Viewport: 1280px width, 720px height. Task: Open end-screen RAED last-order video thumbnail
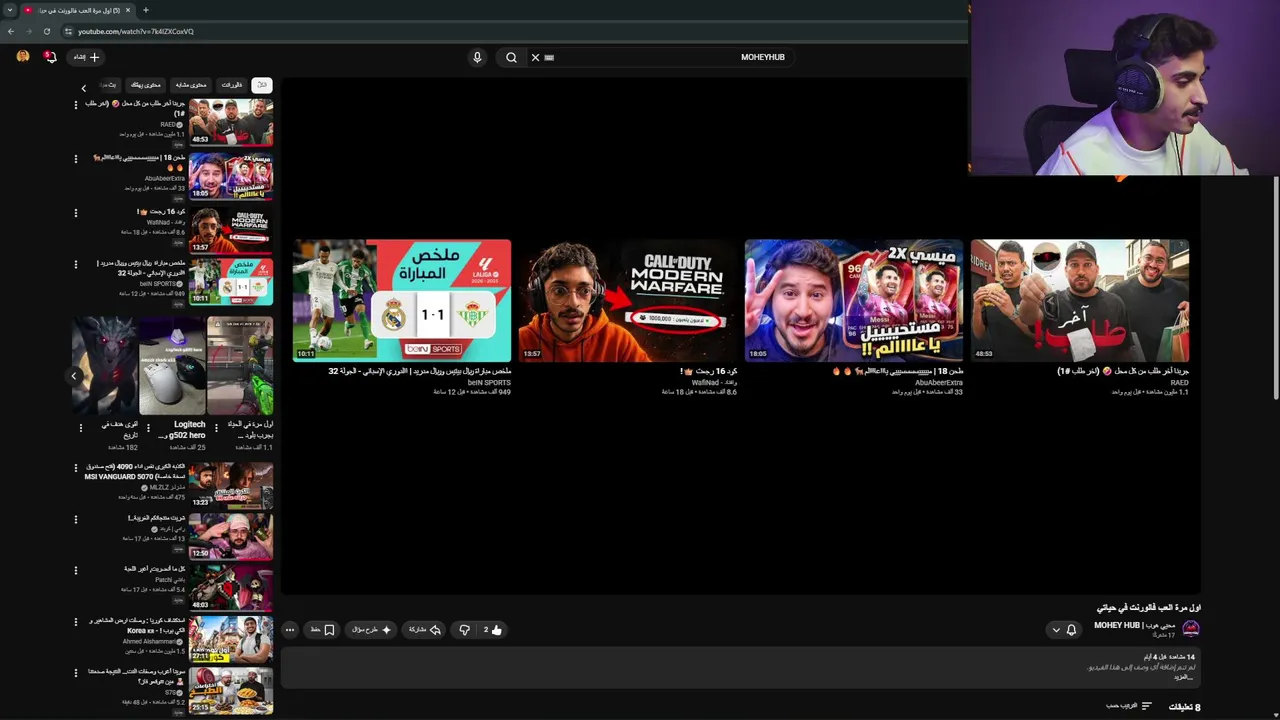(1080, 300)
